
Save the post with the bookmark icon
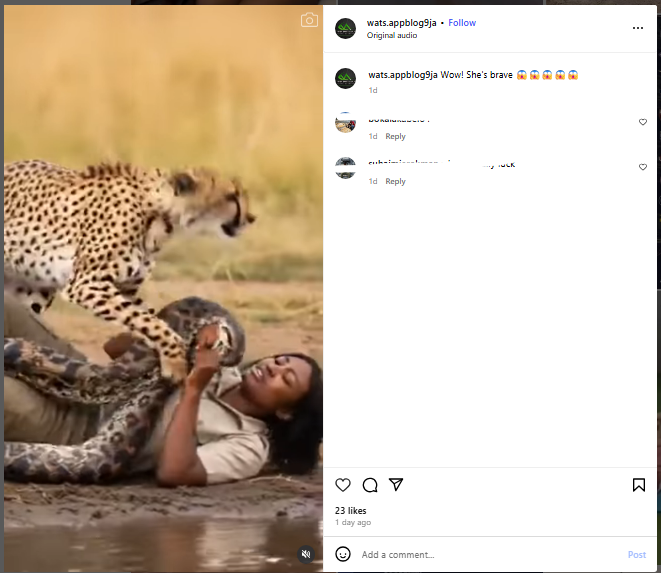(639, 485)
